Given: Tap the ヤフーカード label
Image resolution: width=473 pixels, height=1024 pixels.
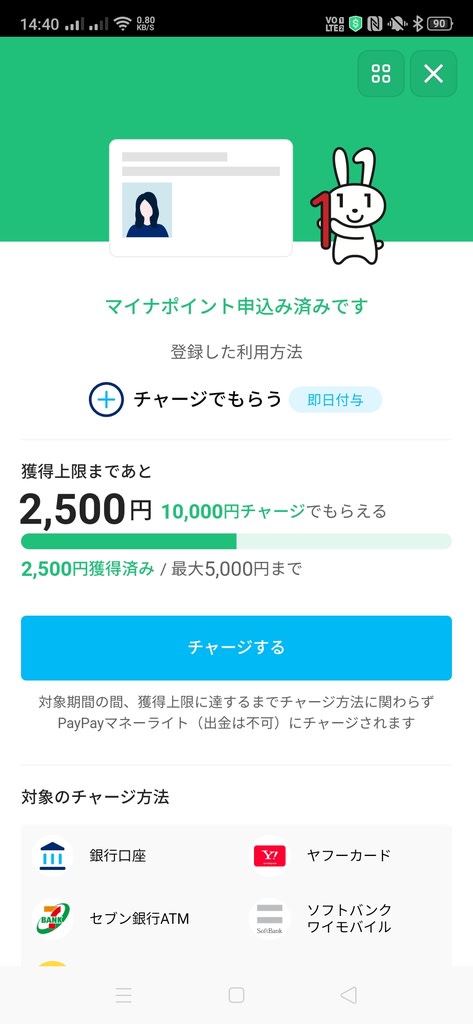Looking at the screenshot, I should point(349,856).
